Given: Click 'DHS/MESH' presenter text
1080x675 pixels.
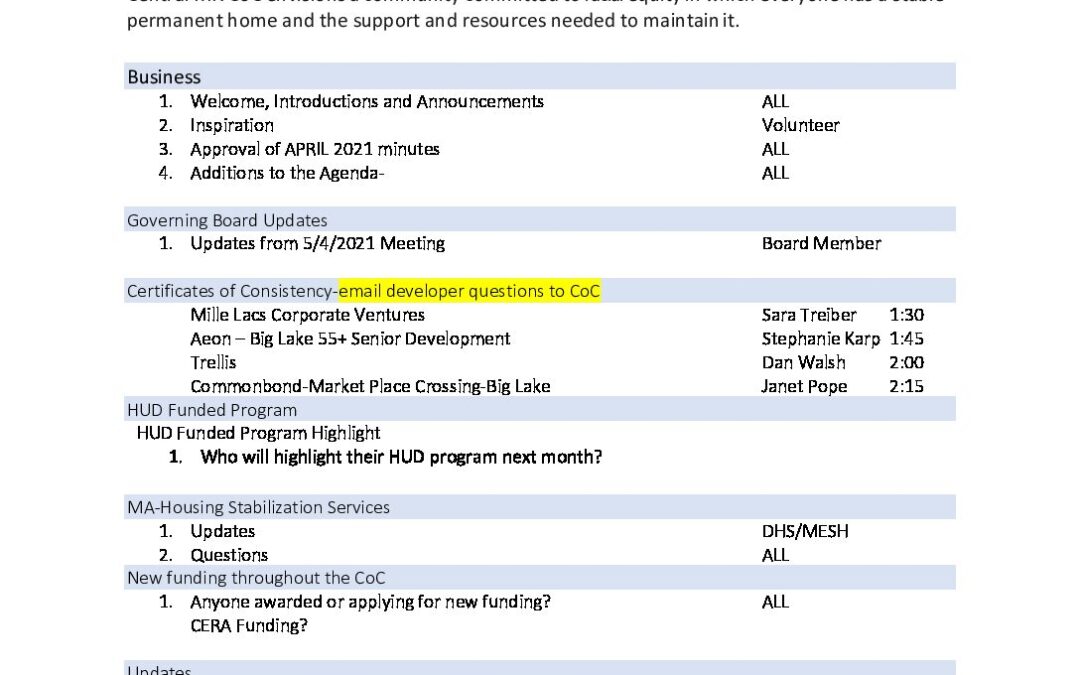Looking at the screenshot, I should 804,531.
